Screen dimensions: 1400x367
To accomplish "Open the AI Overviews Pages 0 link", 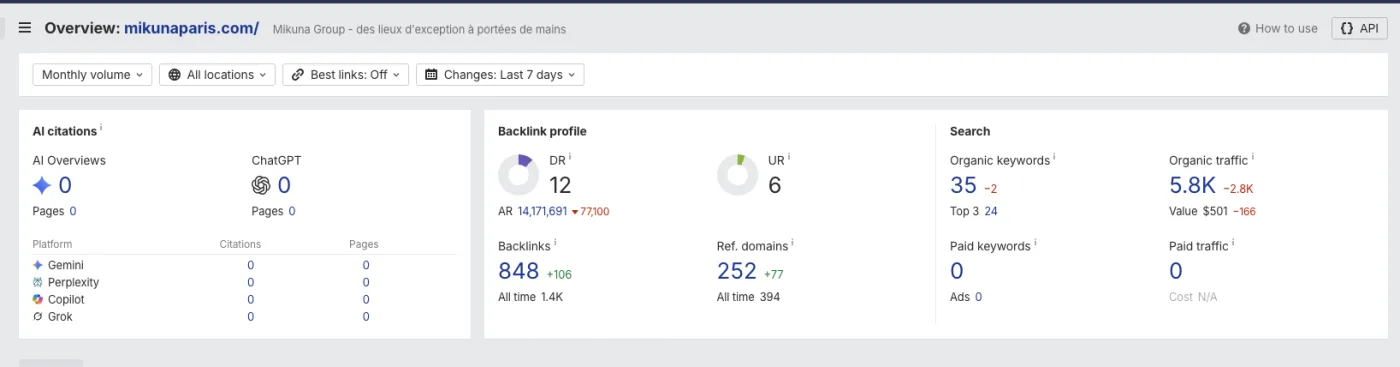I will [x=72, y=211].
